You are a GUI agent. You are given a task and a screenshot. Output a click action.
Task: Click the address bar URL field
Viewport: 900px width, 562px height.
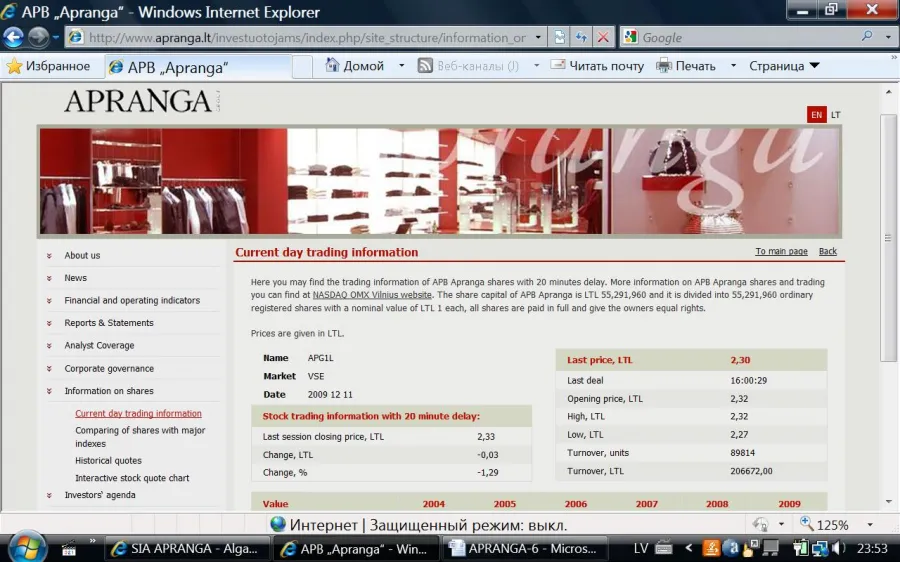tap(306, 38)
